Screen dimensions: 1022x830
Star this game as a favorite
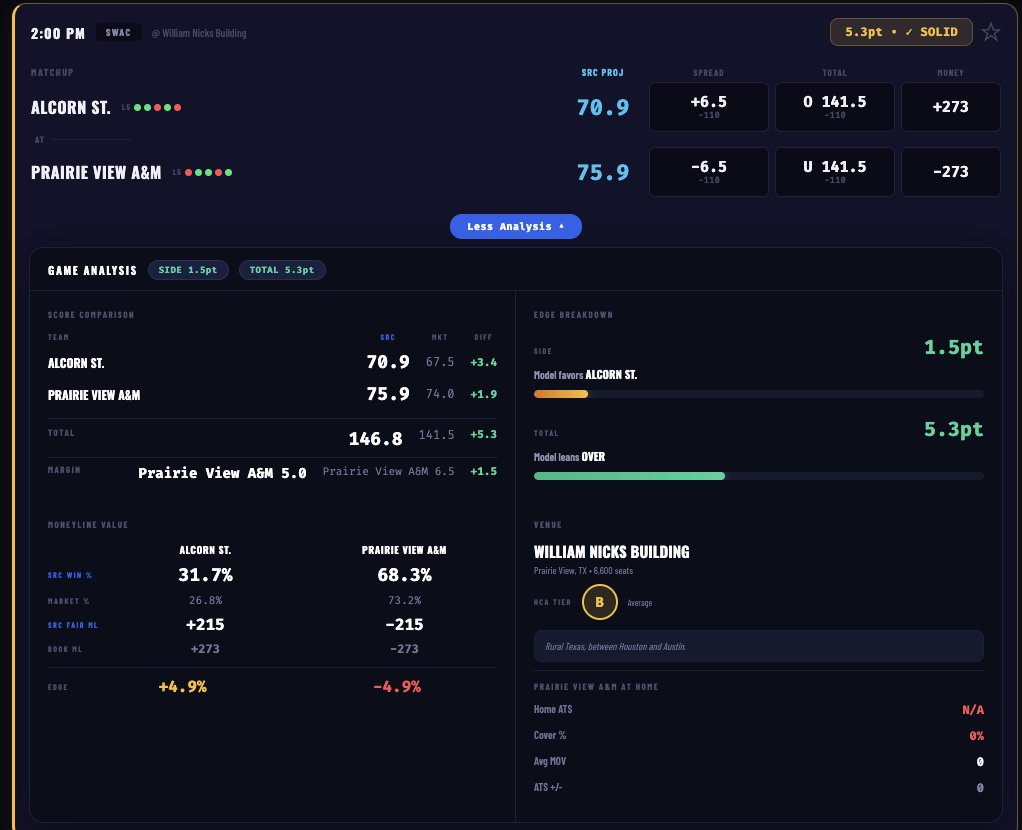coord(991,32)
